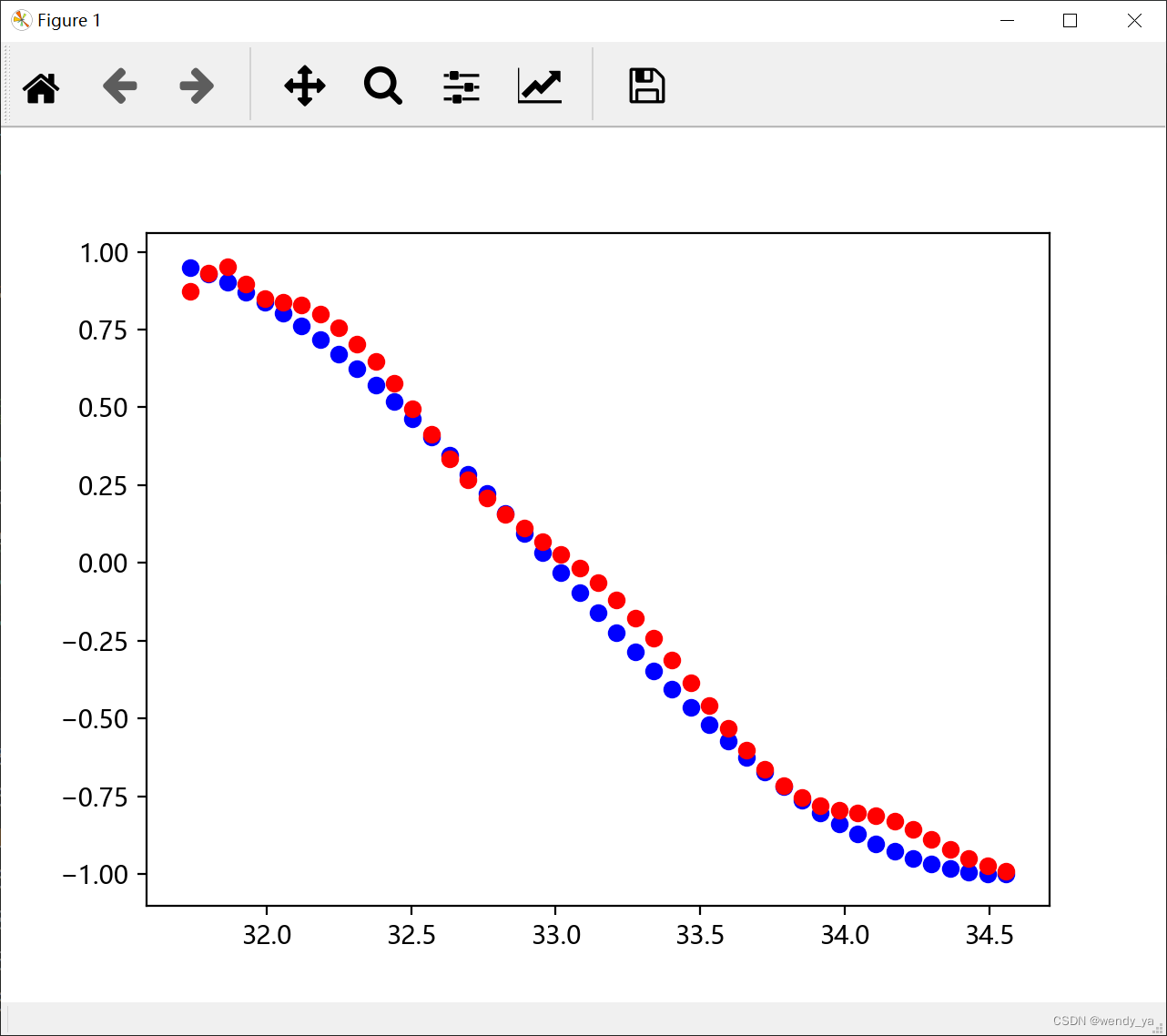This screenshot has height=1036, width=1167.
Task: Click y-axis tick label 0.50
Action: coord(104,408)
